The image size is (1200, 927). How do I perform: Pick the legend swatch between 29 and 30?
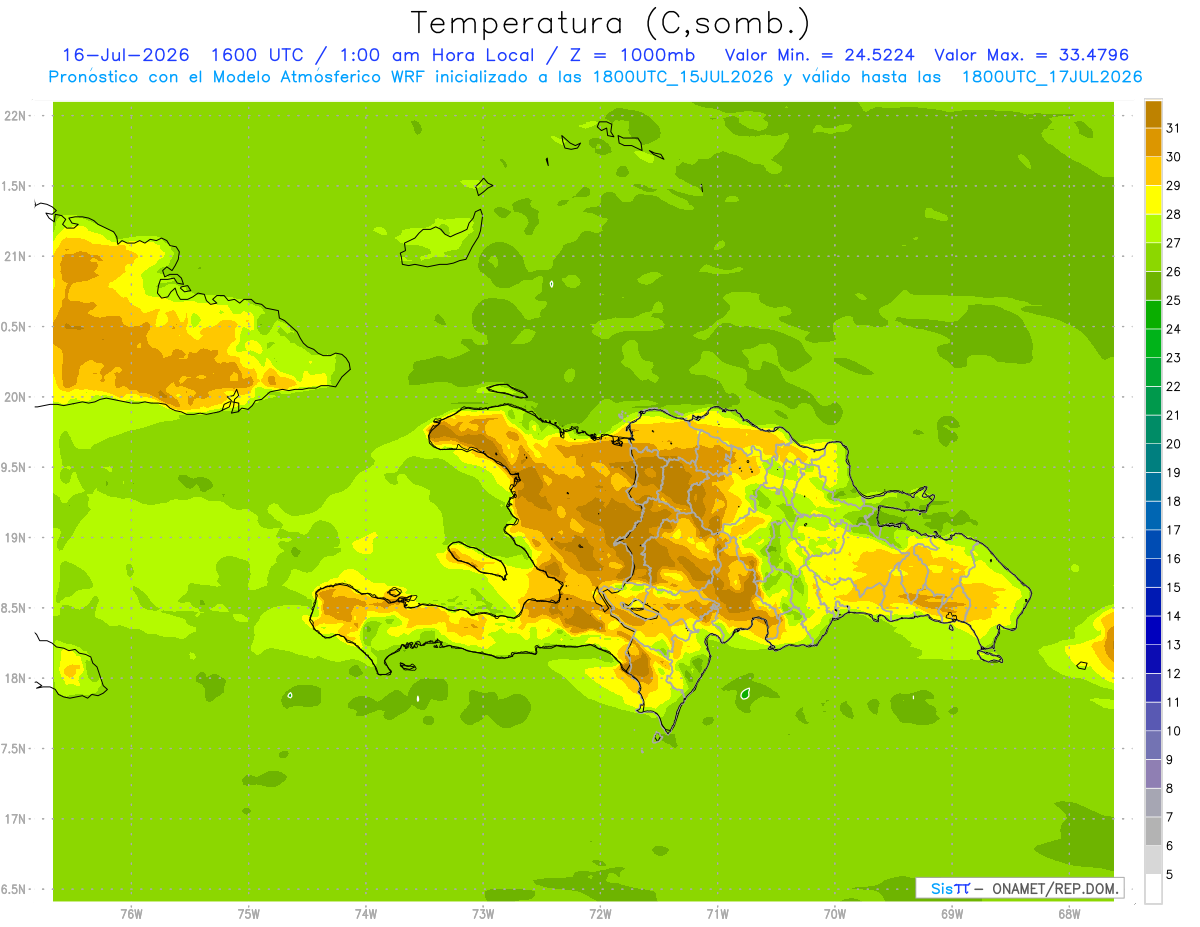point(1153,171)
